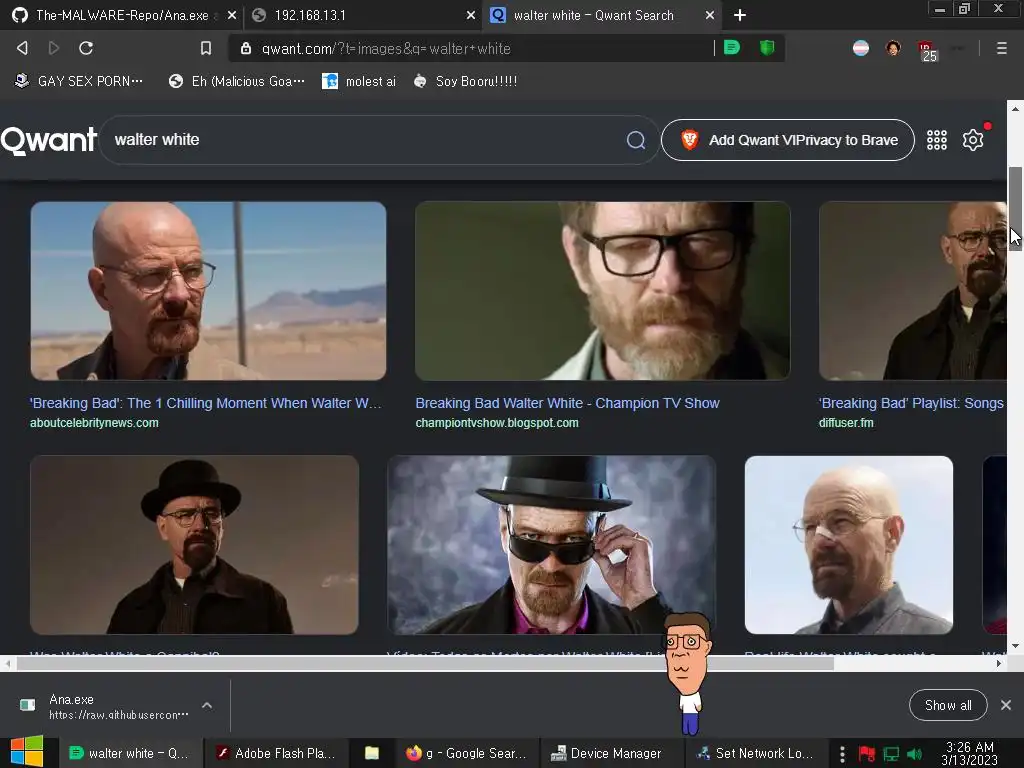
Task: Switch to the 192.168.13.1 tab
Action: 362,15
